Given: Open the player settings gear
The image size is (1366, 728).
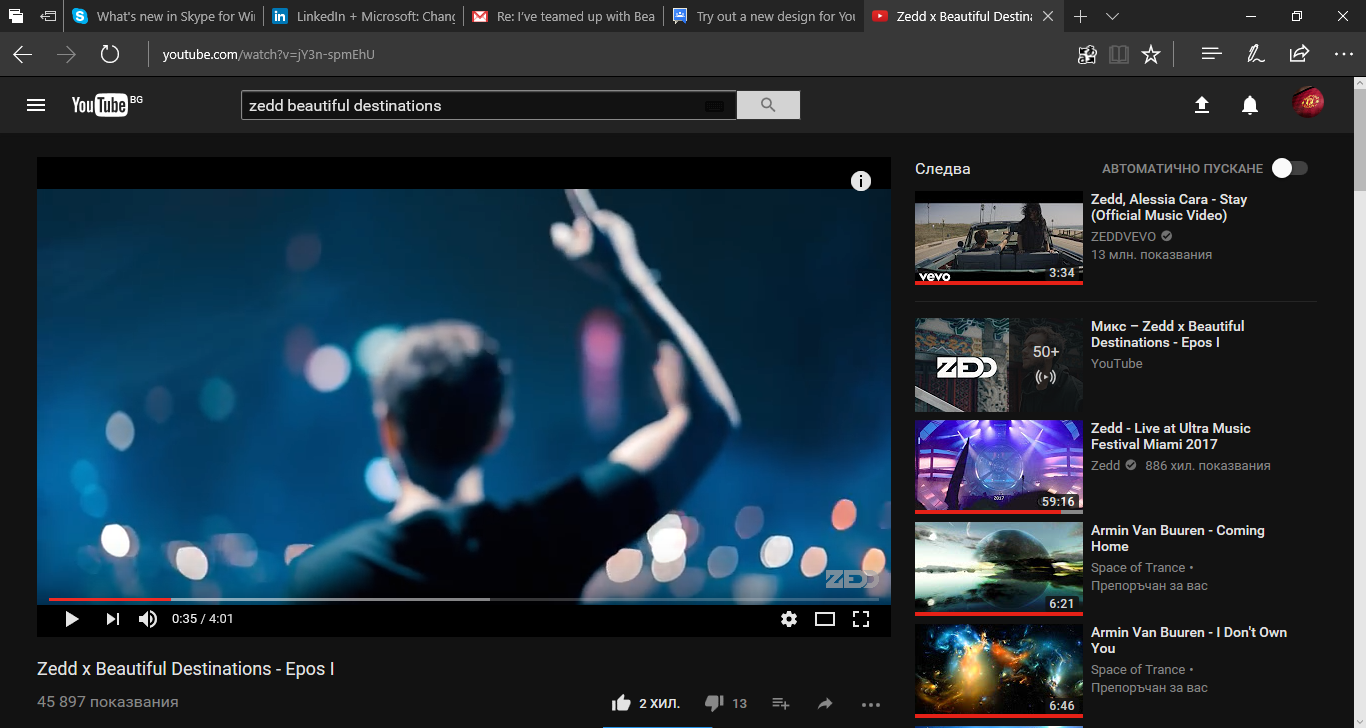Looking at the screenshot, I should [789, 619].
